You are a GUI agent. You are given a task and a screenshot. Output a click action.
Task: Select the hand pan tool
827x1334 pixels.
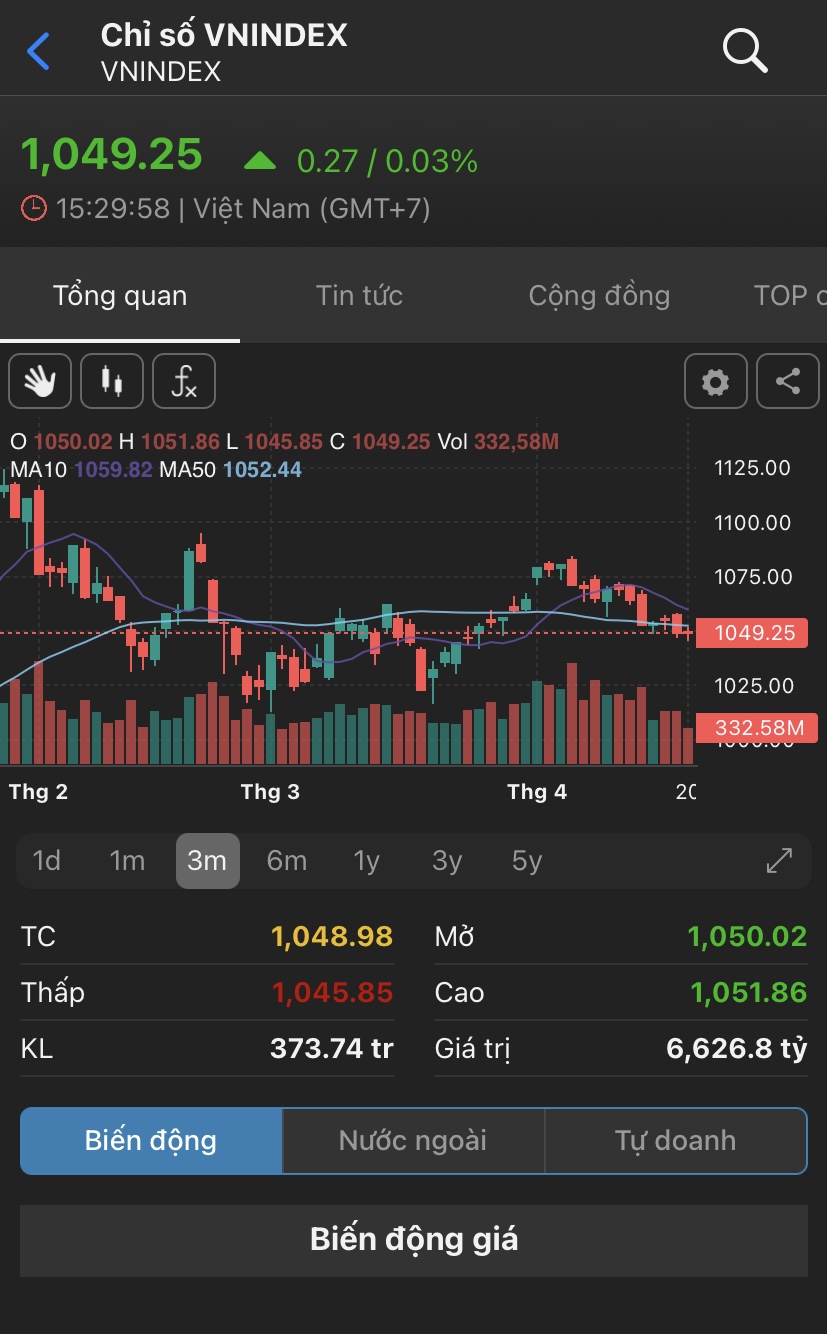pos(40,381)
